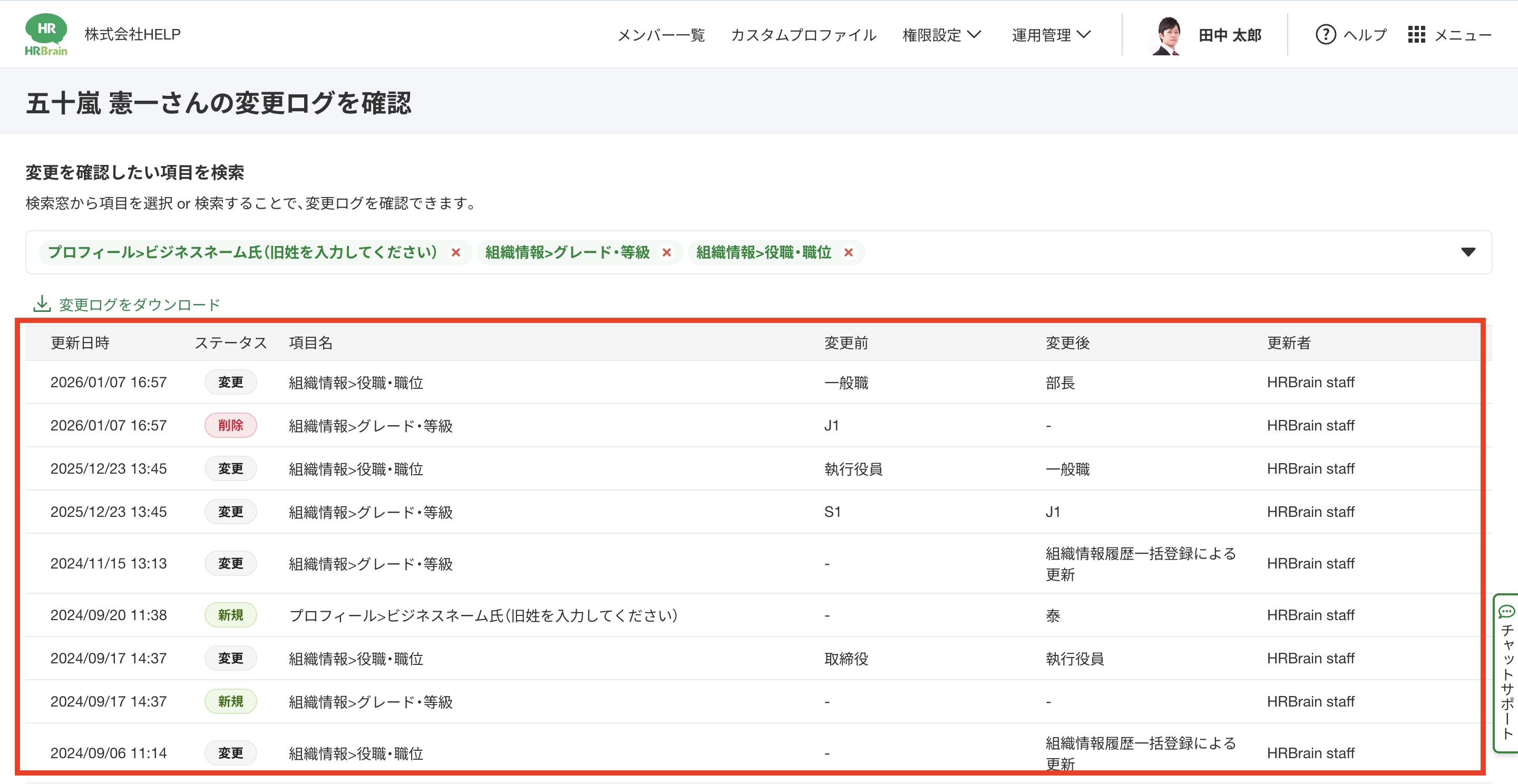
Task: Click the 新規 badge for ビジネスネーム氏 row
Action: coord(230,615)
